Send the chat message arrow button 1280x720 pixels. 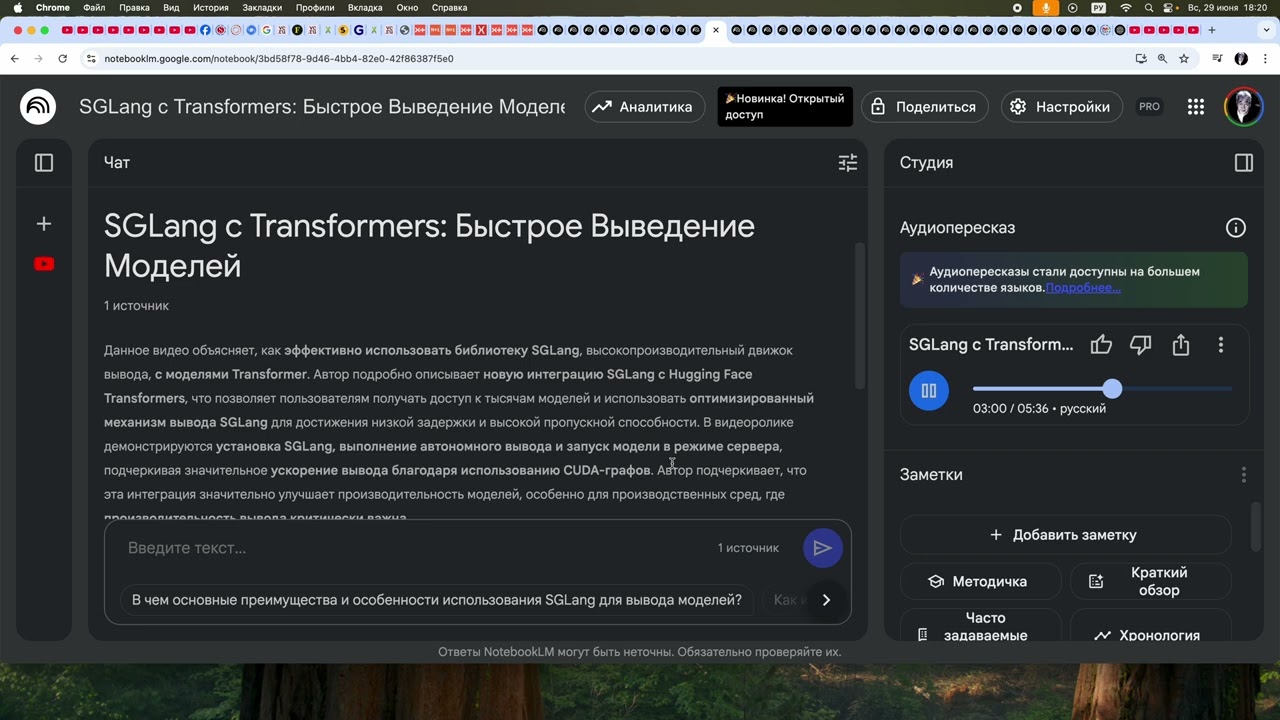click(823, 548)
